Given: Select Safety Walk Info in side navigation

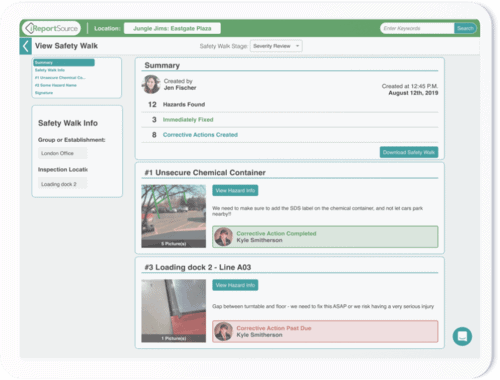Looking at the screenshot, I should [50, 70].
